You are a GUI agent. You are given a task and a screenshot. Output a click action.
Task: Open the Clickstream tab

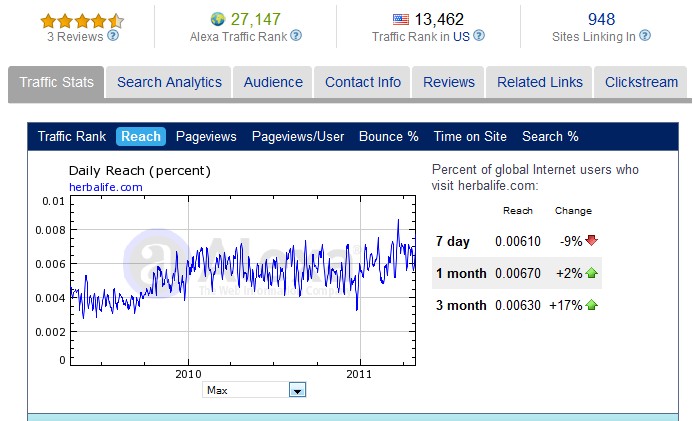[641, 82]
